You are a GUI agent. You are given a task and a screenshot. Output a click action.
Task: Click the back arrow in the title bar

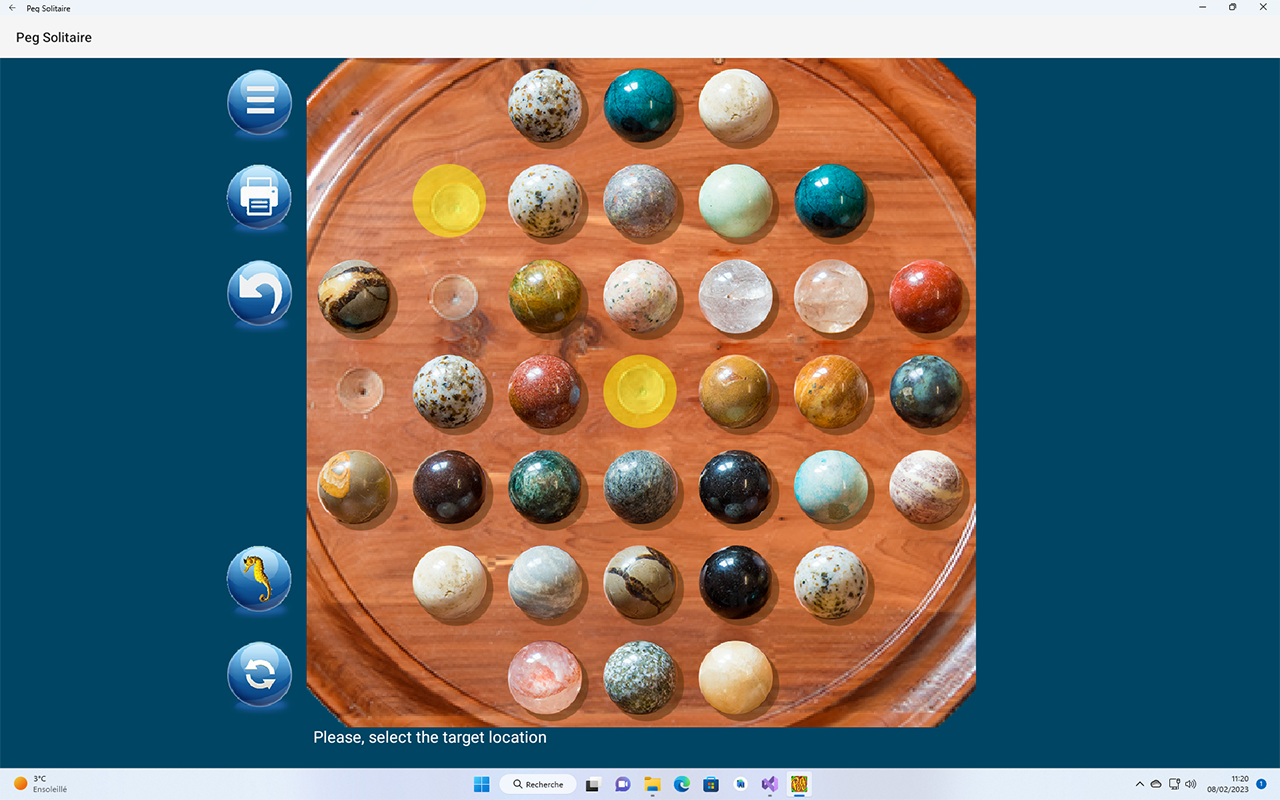click(11, 8)
